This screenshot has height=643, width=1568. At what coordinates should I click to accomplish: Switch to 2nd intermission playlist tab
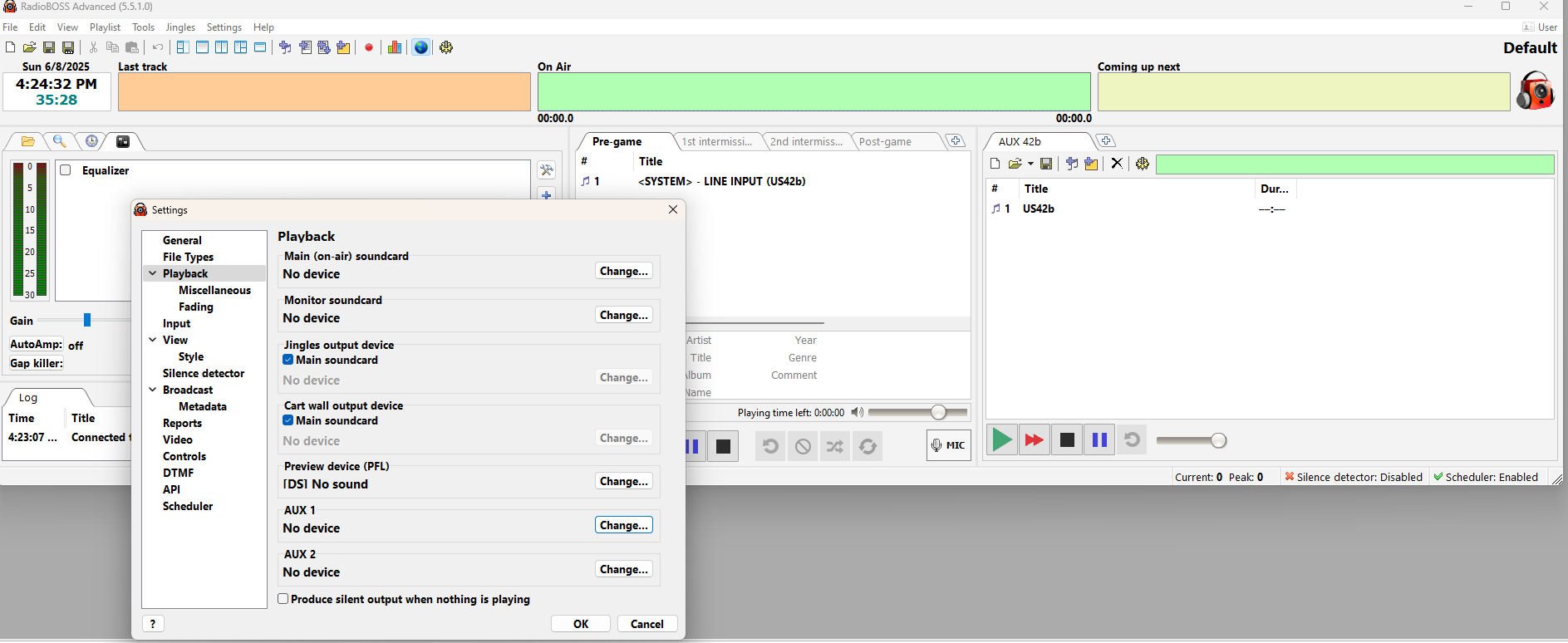[806, 141]
